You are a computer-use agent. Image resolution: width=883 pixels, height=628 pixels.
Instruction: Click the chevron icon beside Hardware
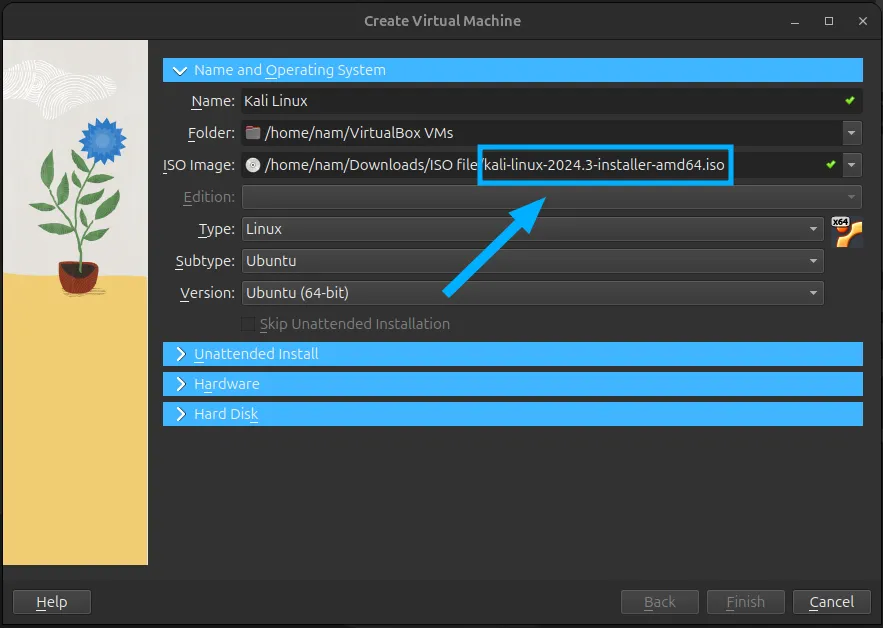pos(180,384)
